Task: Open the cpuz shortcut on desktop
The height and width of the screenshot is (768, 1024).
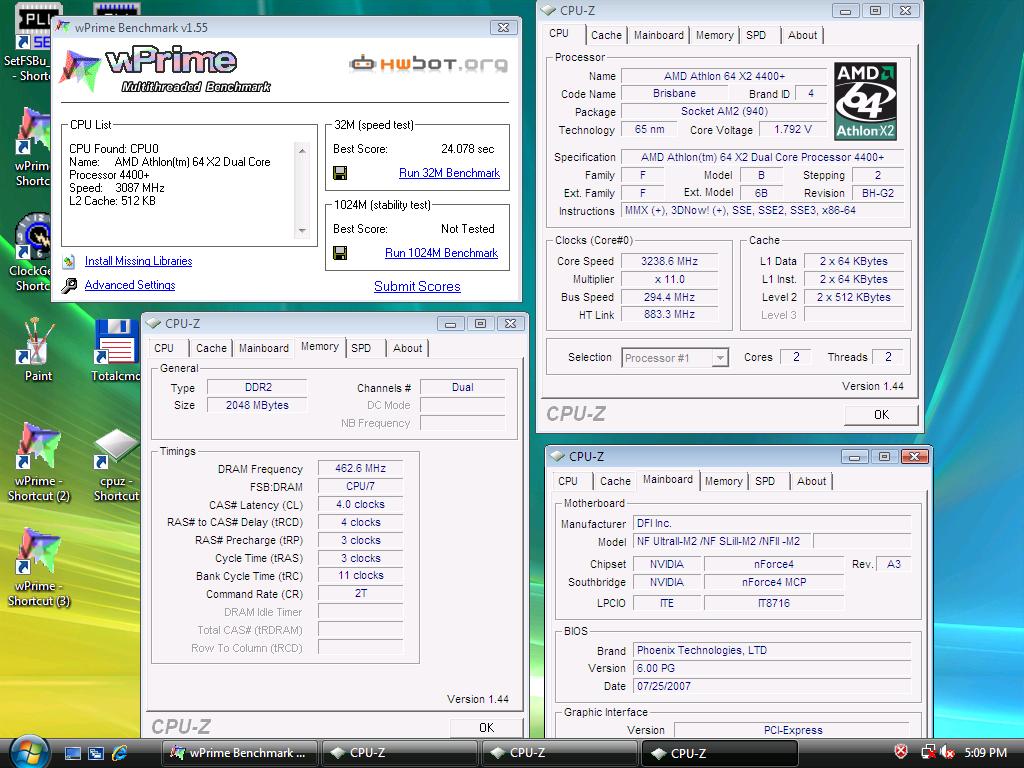Action: tap(116, 462)
